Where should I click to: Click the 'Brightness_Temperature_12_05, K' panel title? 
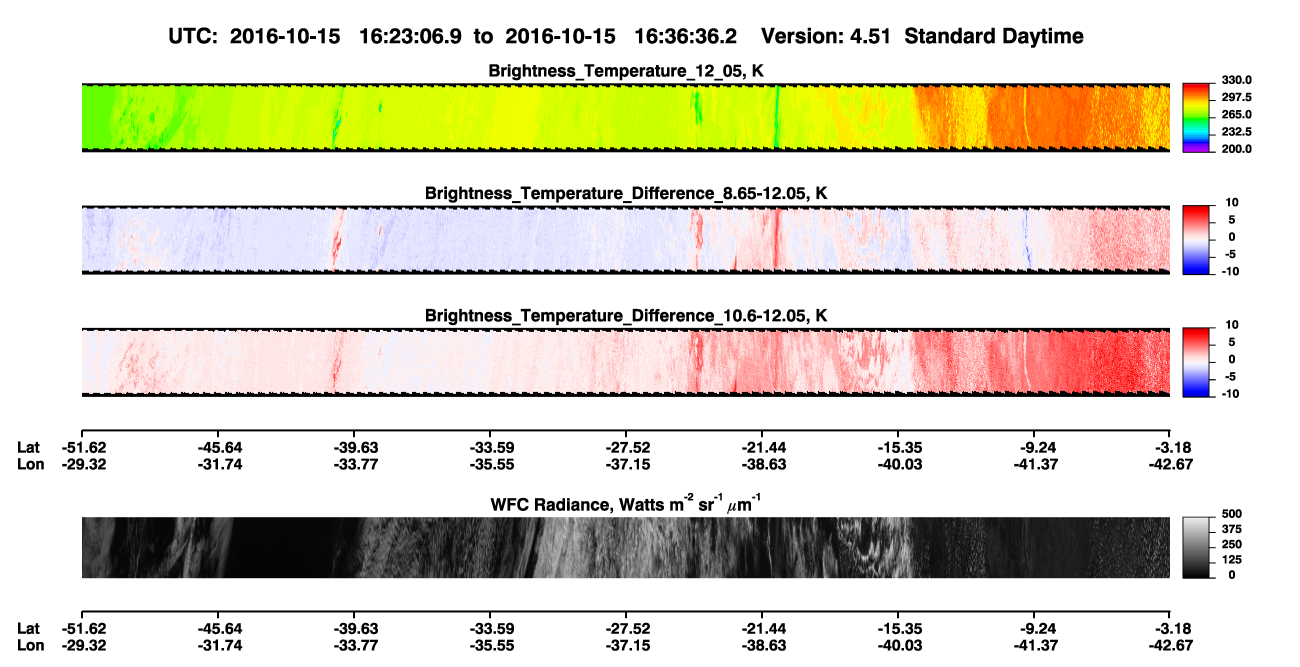click(626, 71)
